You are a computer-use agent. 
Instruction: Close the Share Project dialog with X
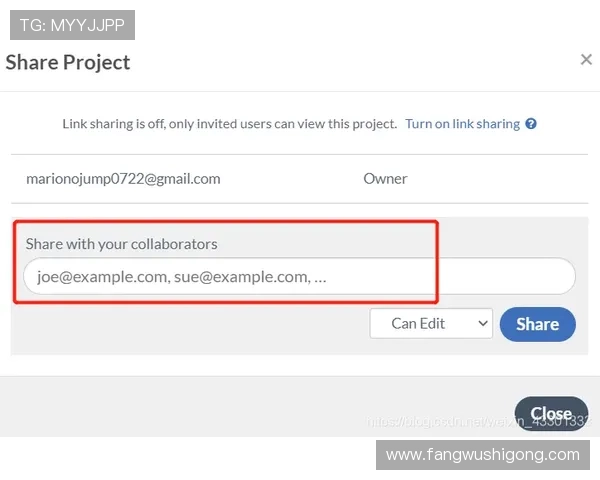(586, 60)
